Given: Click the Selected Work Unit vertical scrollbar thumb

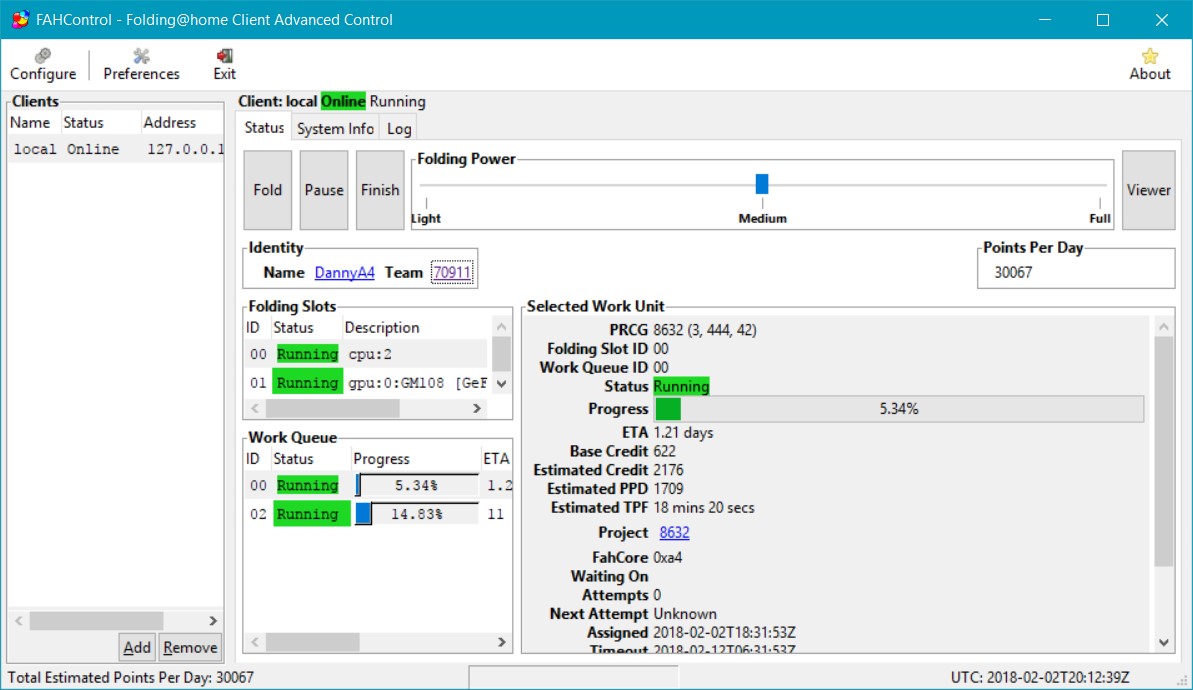Looking at the screenshot, I should pyautogui.click(x=1163, y=451).
